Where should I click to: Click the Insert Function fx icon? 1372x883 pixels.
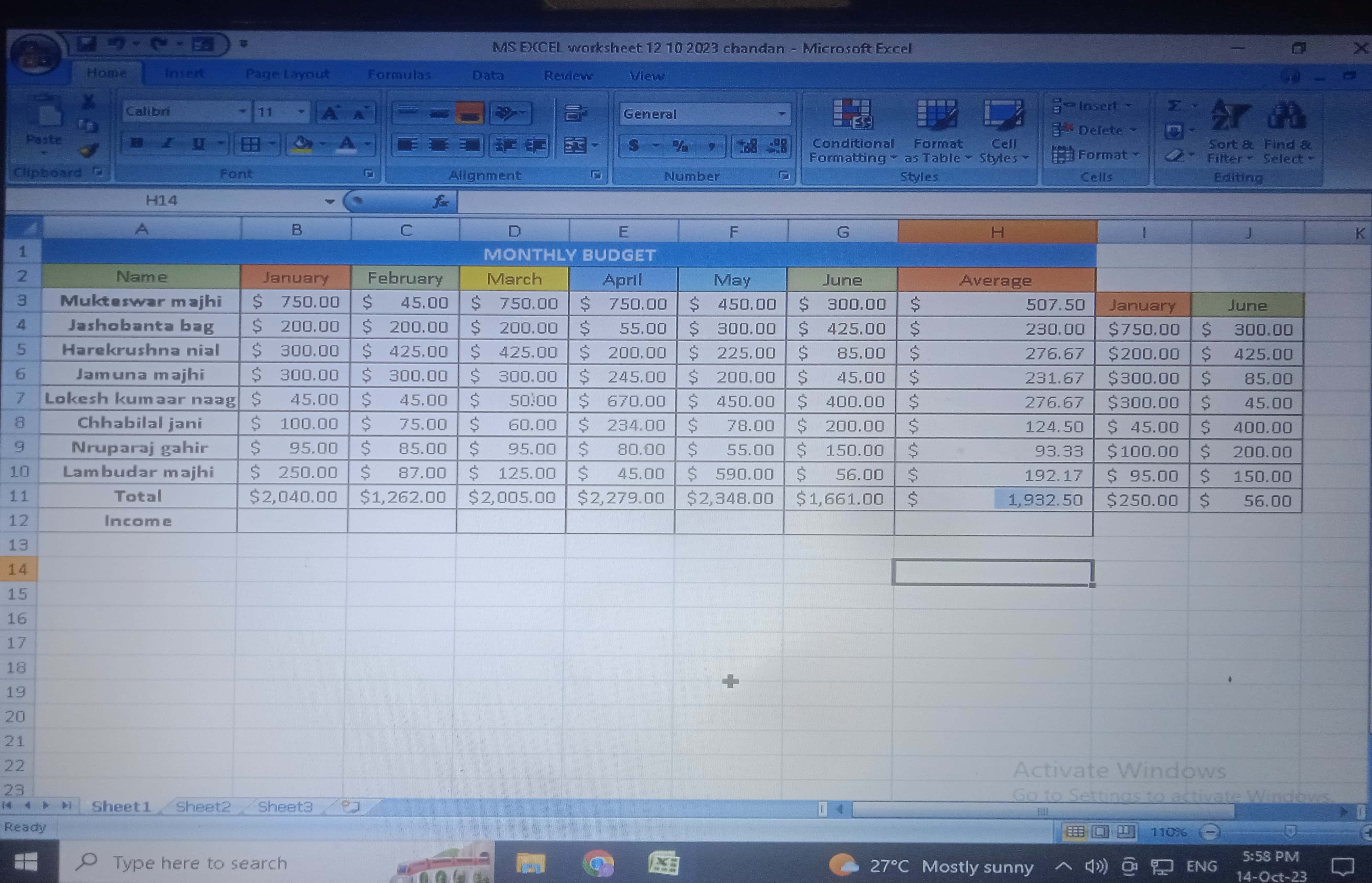(x=440, y=201)
